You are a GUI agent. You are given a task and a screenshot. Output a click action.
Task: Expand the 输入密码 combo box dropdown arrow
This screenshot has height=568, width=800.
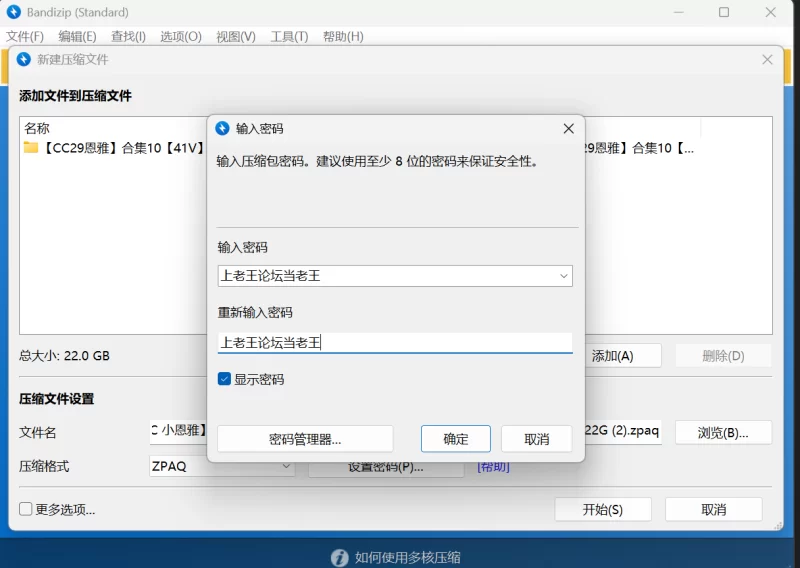pos(563,276)
